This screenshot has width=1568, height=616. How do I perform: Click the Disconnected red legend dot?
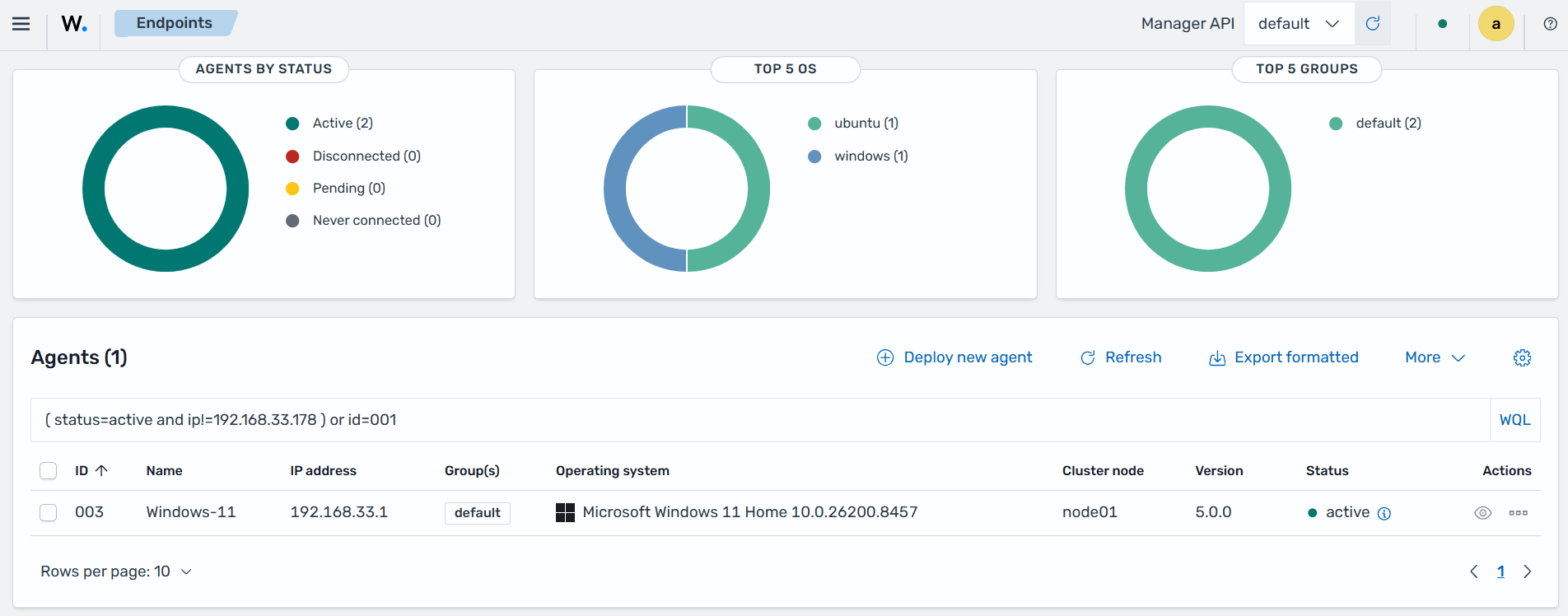point(292,156)
